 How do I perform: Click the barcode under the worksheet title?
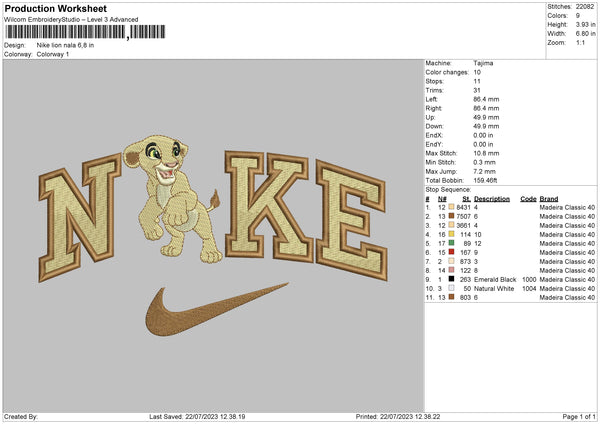pos(65,32)
